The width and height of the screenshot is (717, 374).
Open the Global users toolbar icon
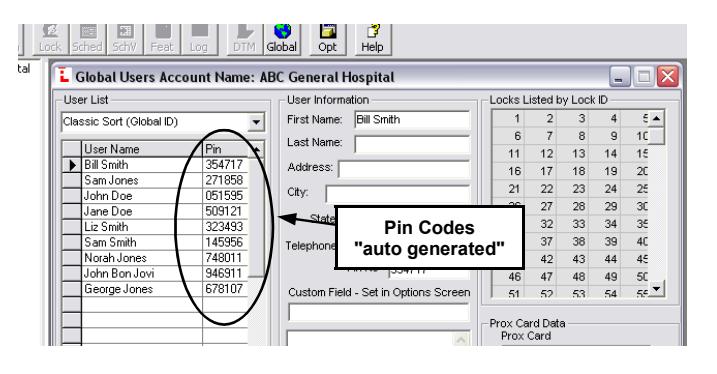click(x=282, y=39)
